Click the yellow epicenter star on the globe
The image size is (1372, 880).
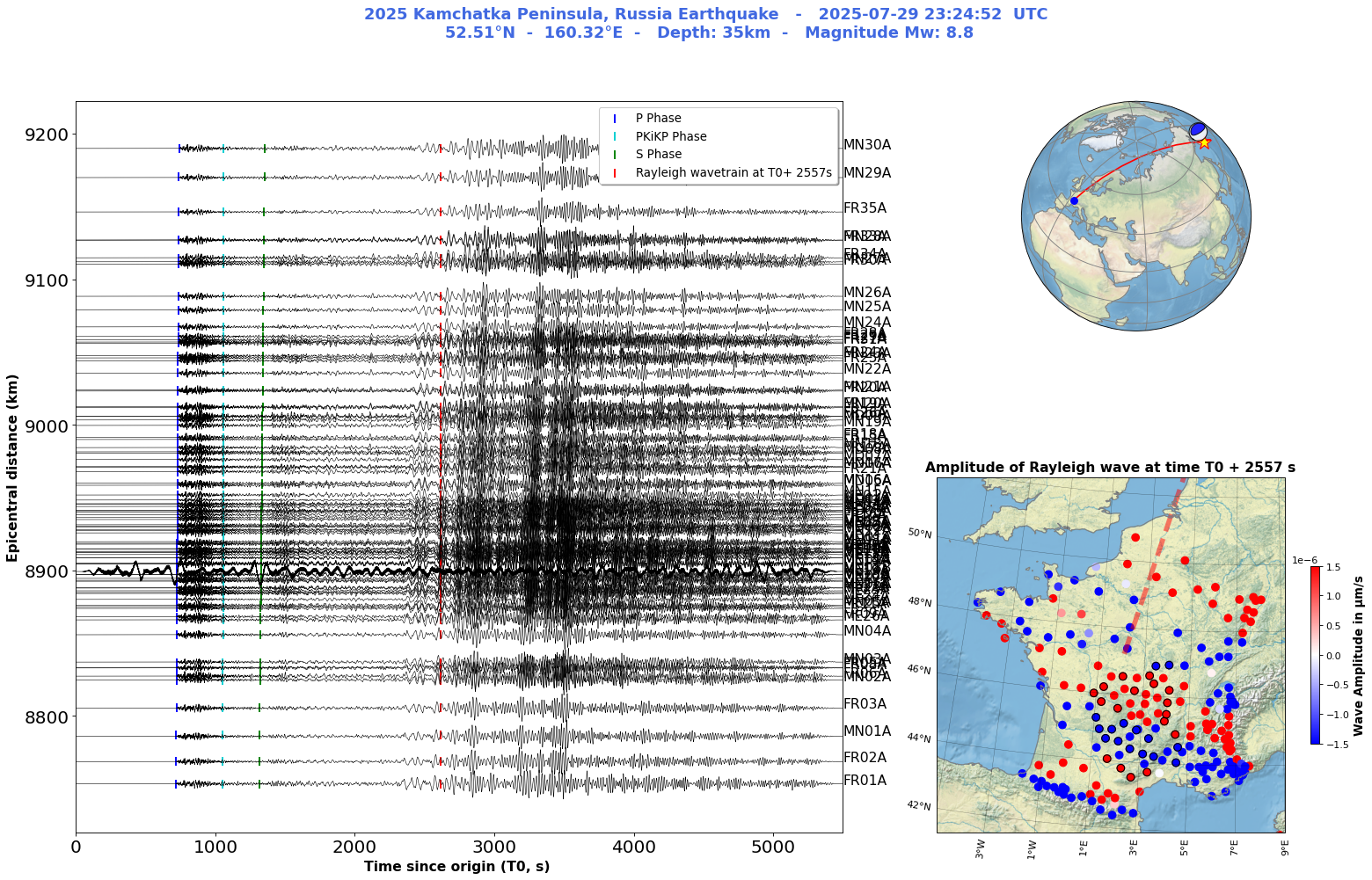pos(1204,142)
